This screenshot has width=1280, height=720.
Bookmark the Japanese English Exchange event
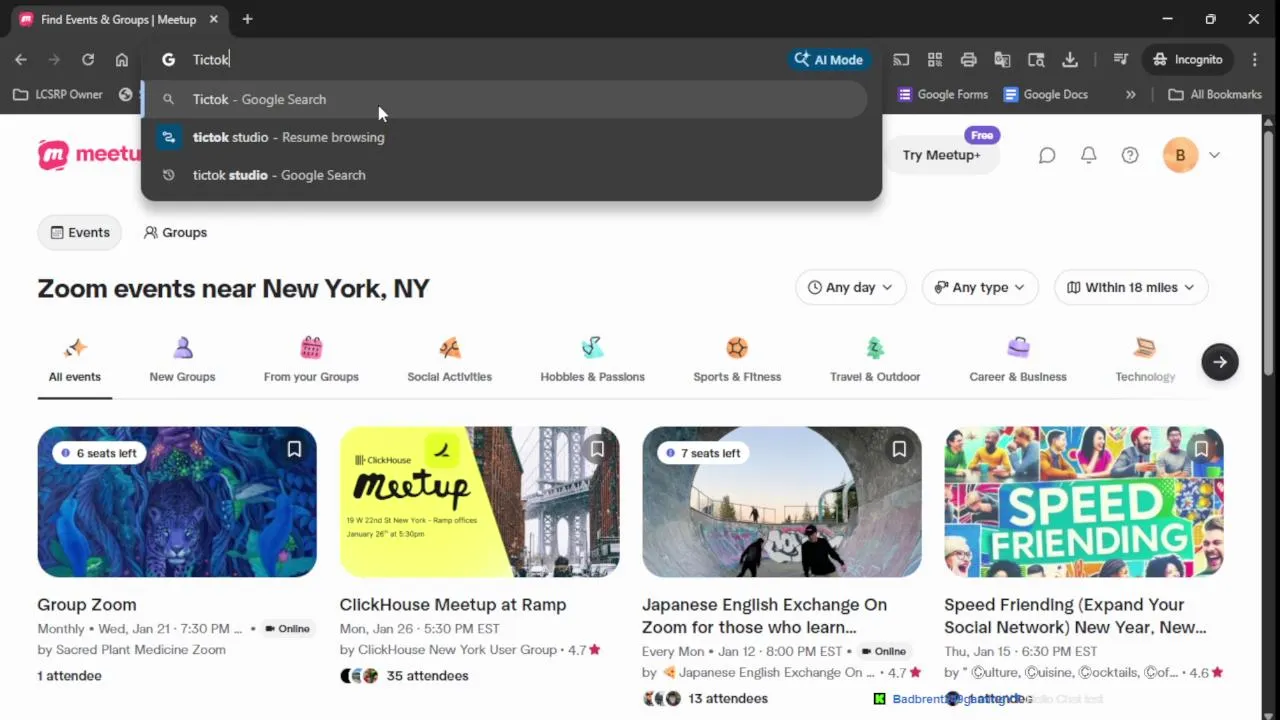899,450
